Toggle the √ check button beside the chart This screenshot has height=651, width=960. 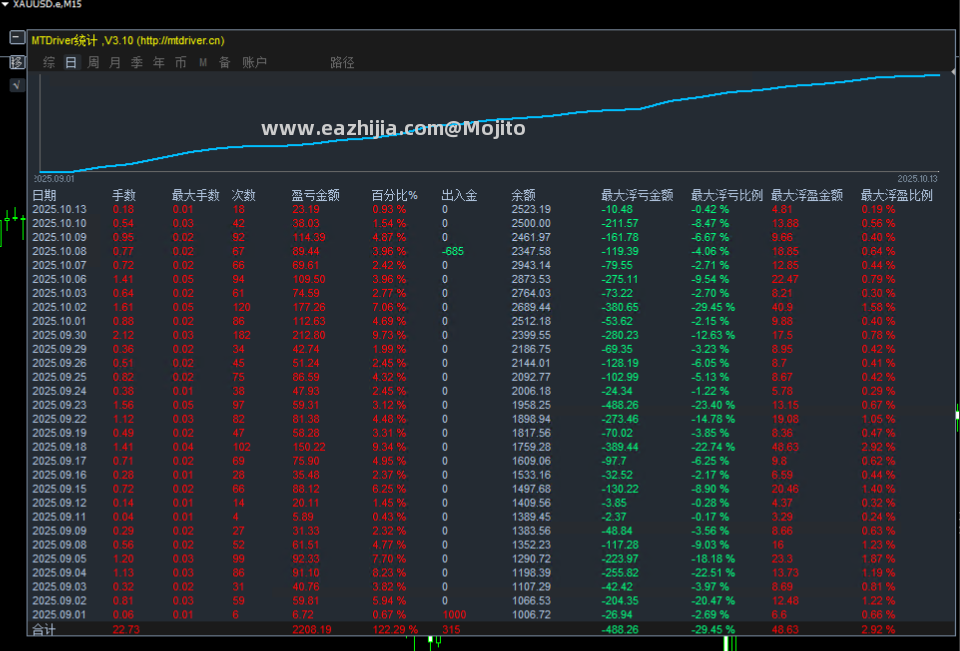[17, 85]
